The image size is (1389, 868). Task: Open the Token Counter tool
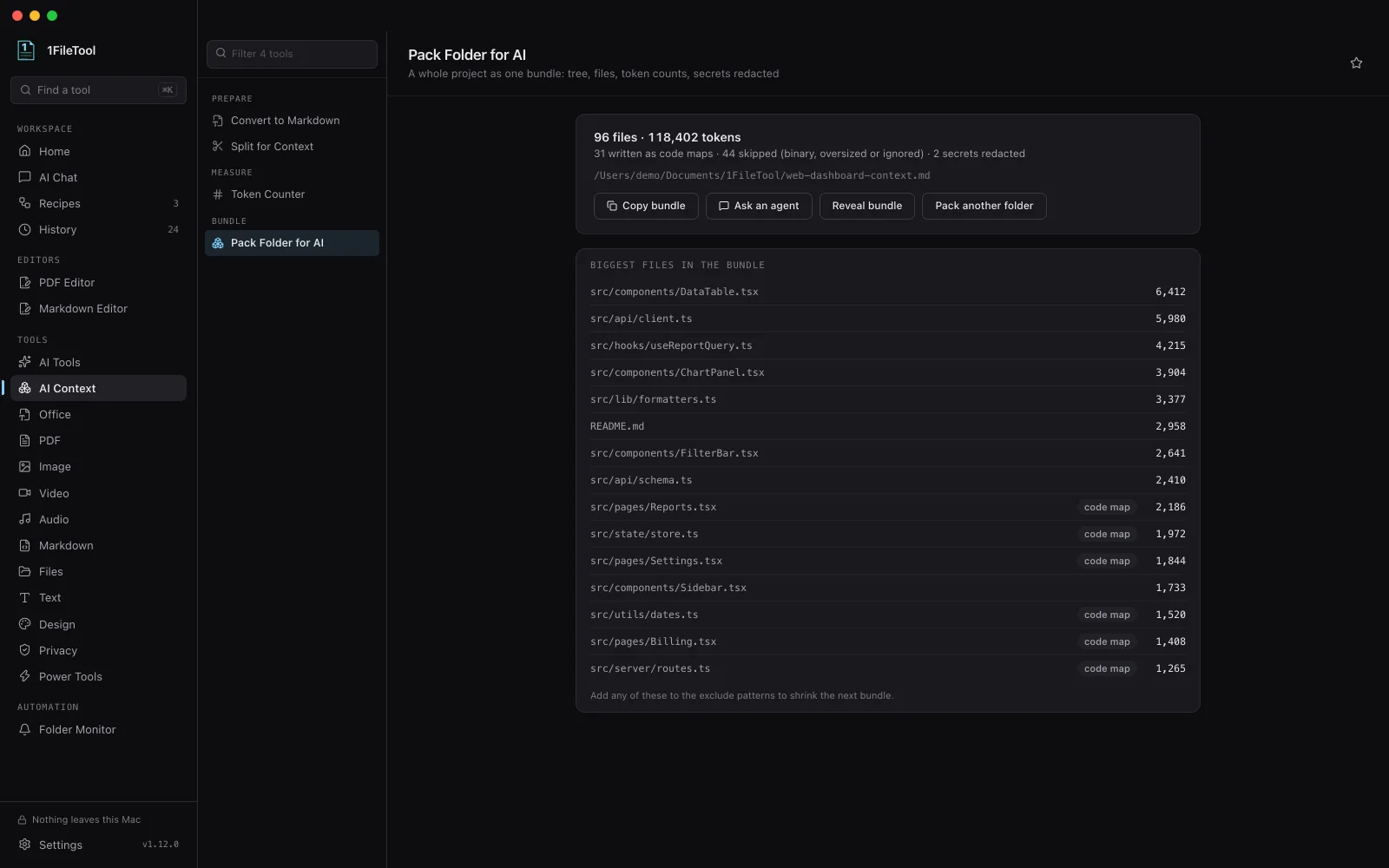point(292,194)
